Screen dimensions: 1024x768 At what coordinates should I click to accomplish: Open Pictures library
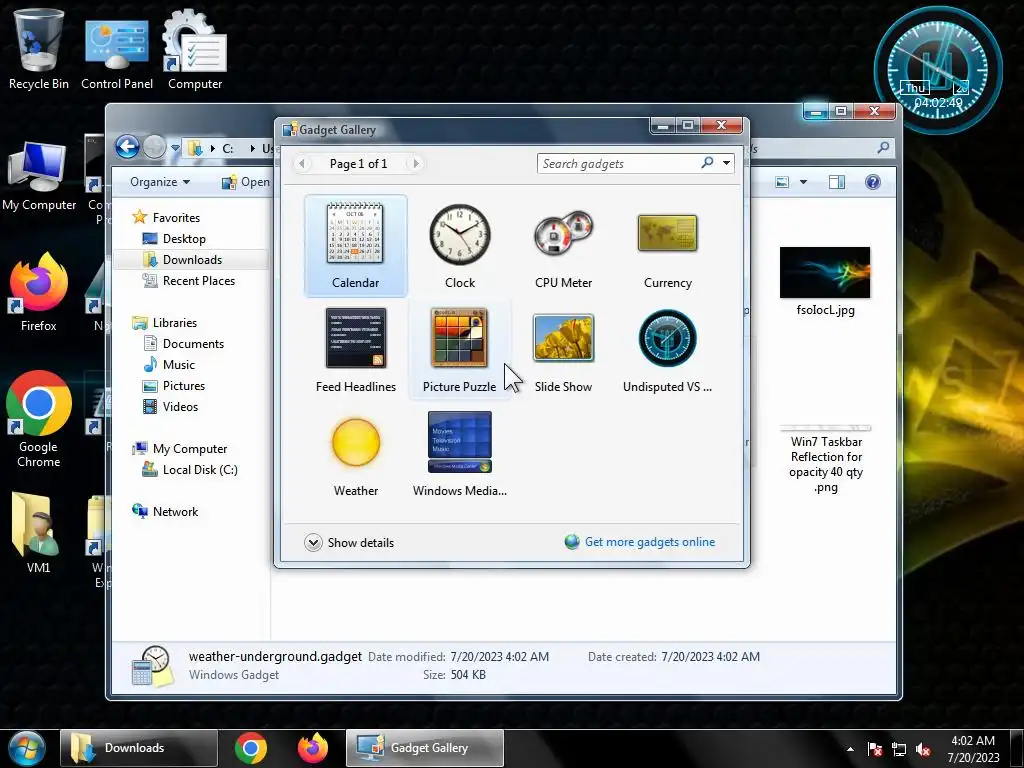coord(174,386)
